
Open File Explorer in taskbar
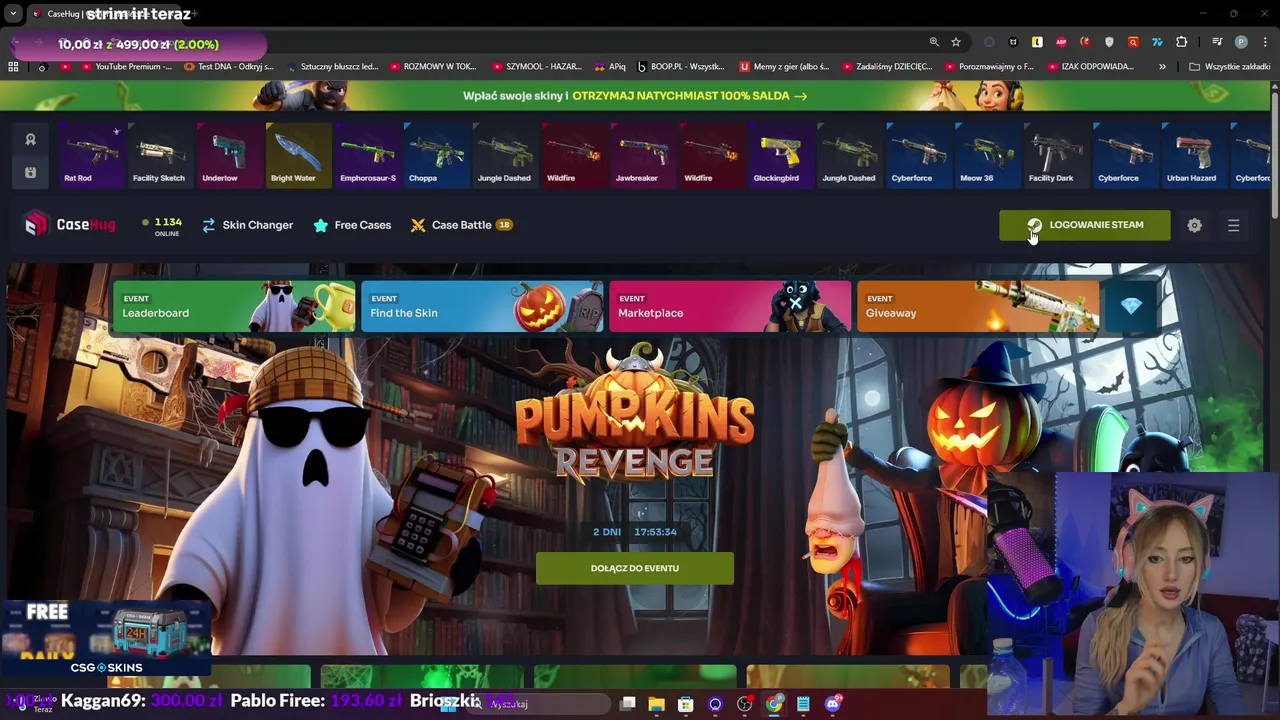click(656, 704)
